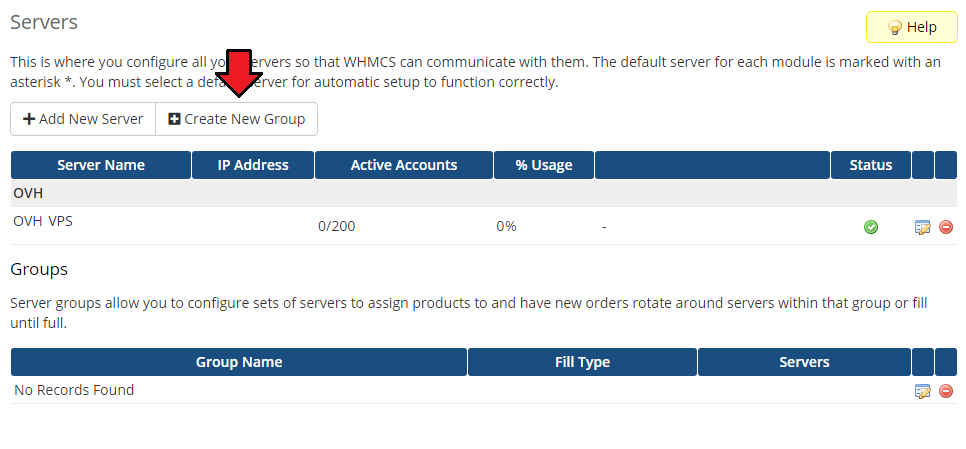
Task: Click the green status checkmark for OVH VPS
Action: tap(871, 227)
